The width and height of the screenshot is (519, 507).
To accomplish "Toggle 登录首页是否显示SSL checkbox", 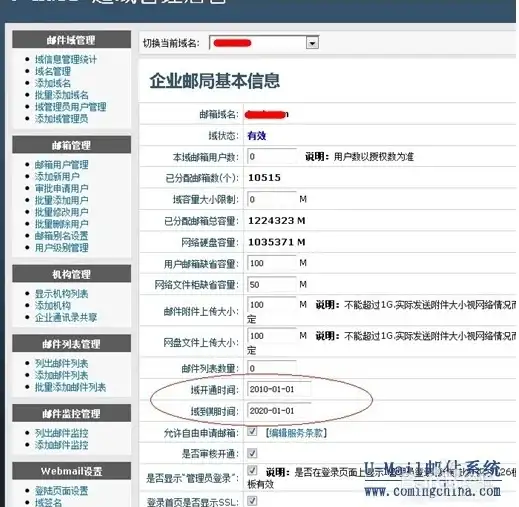I will 252,501.
